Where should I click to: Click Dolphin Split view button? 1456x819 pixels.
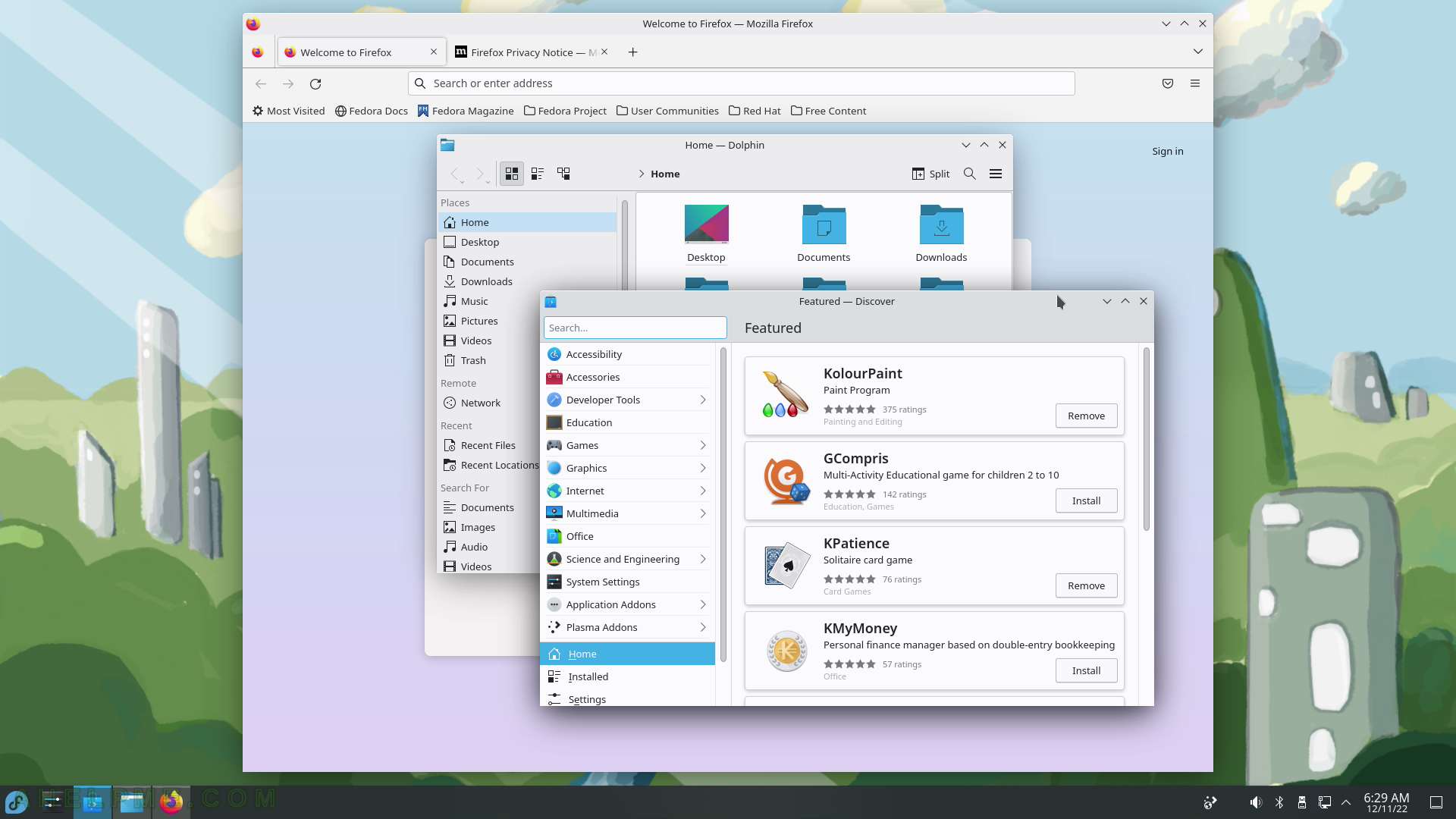tap(930, 174)
